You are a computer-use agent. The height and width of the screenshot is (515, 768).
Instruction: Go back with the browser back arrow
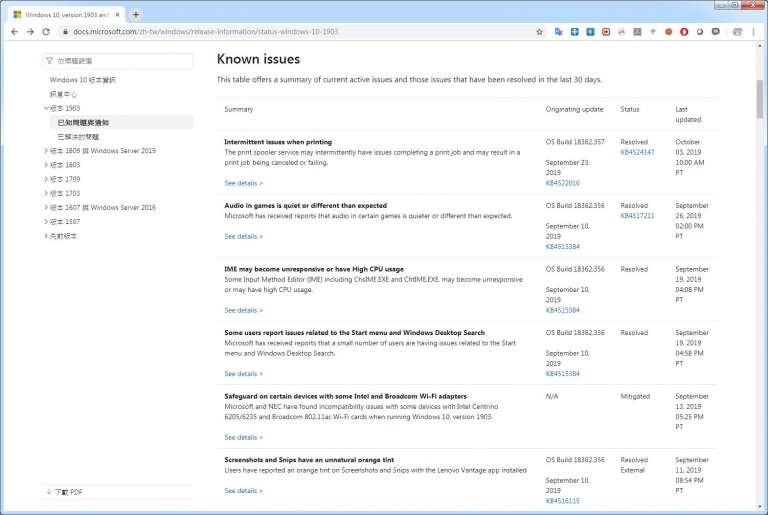point(14,32)
